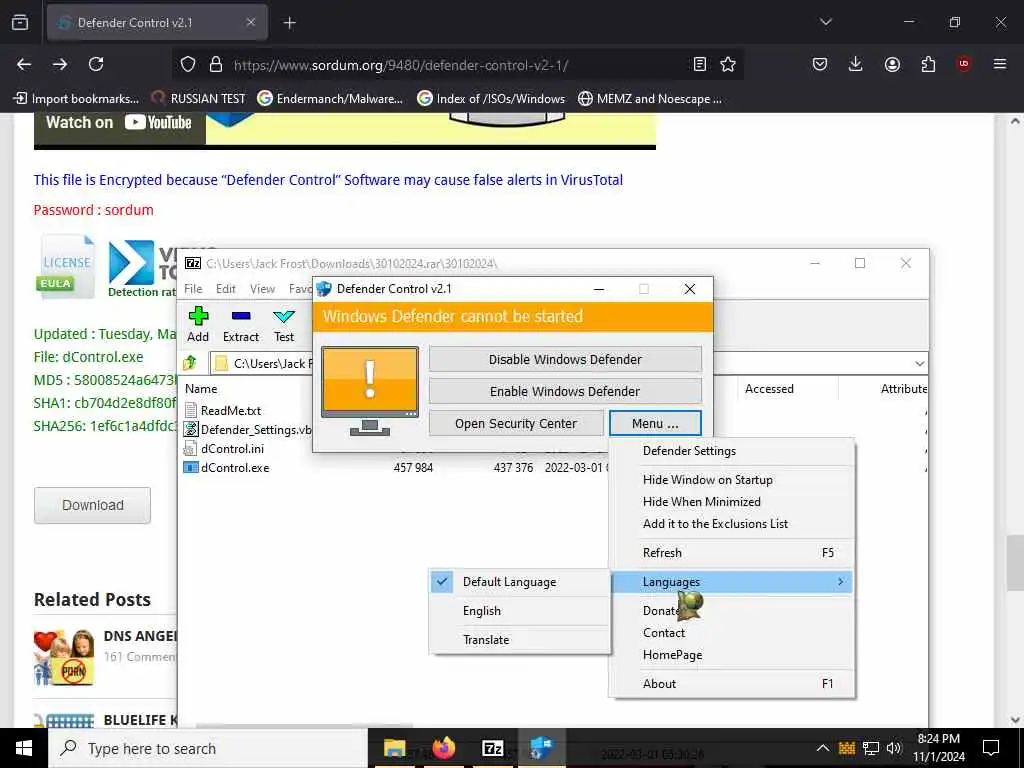Click 7-Zip up one folder icon
This screenshot has width=1024, height=768.
pyautogui.click(x=190, y=363)
